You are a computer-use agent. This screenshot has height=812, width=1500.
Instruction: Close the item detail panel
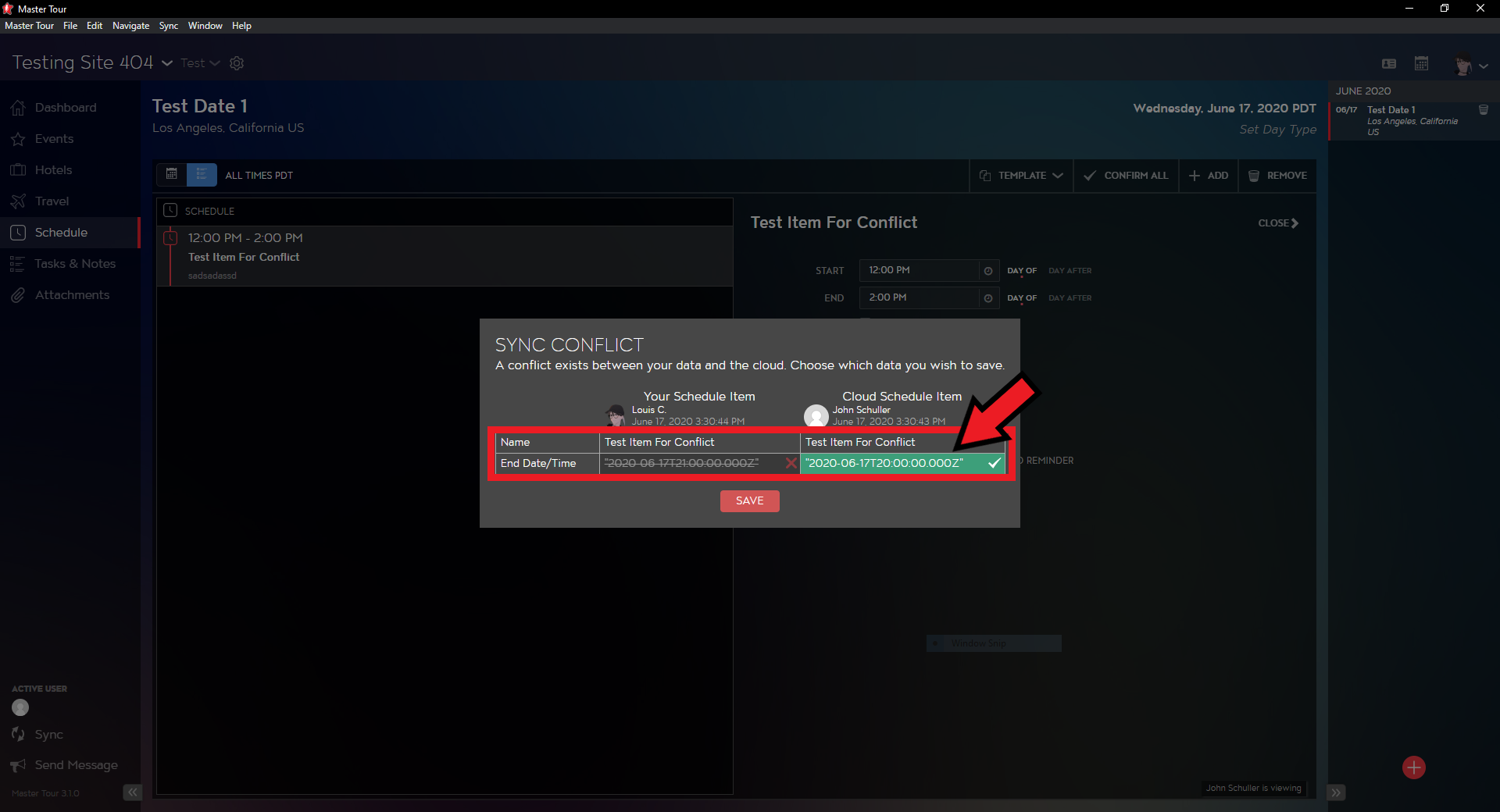coord(1278,223)
